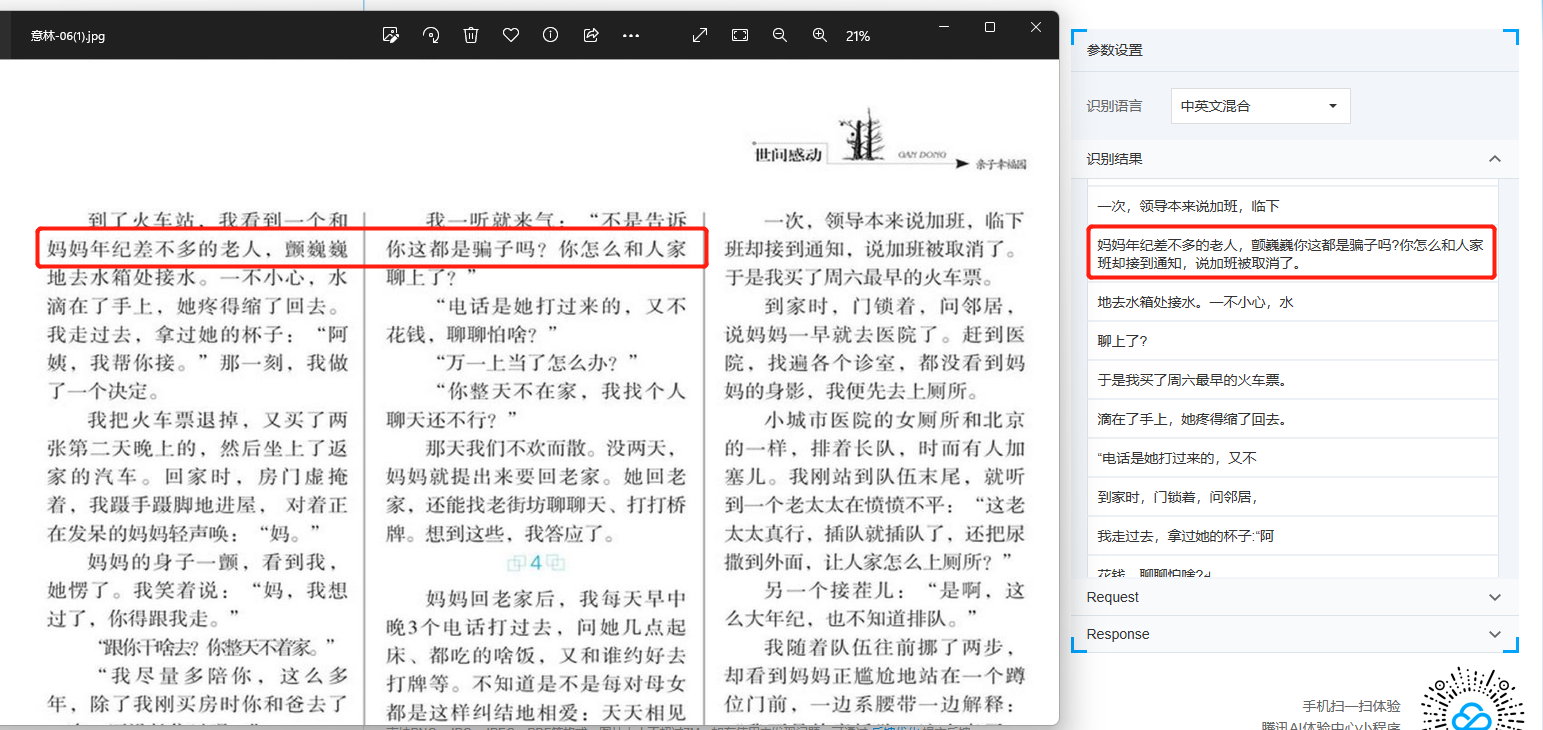
Task: Maximize the photo viewer window
Action: coord(990,27)
